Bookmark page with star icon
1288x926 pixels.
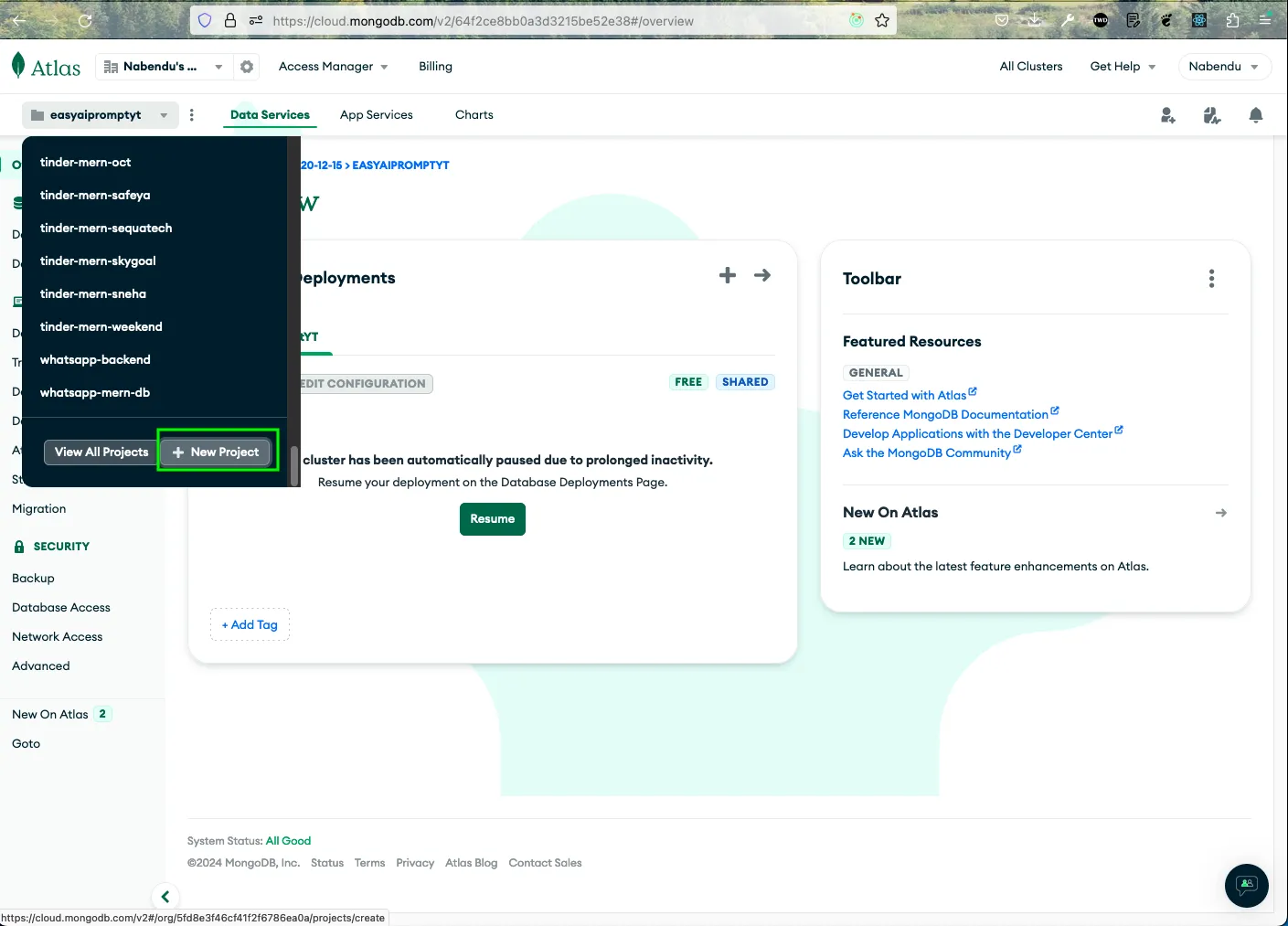882,20
